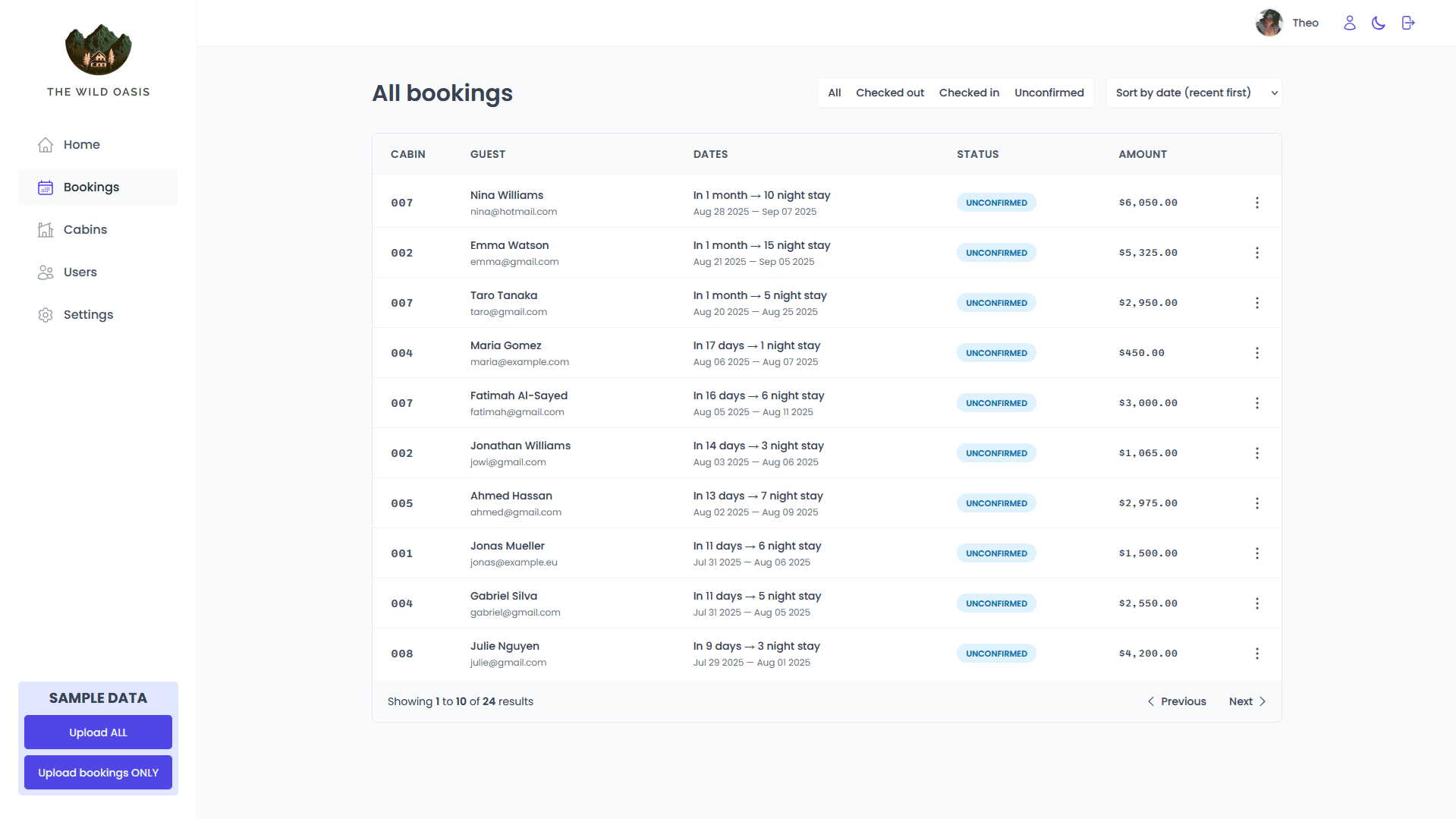The height and width of the screenshot is (819, 1456).
Task: Select the Unconfirmed filter tab
Action: coord(1049,92)
